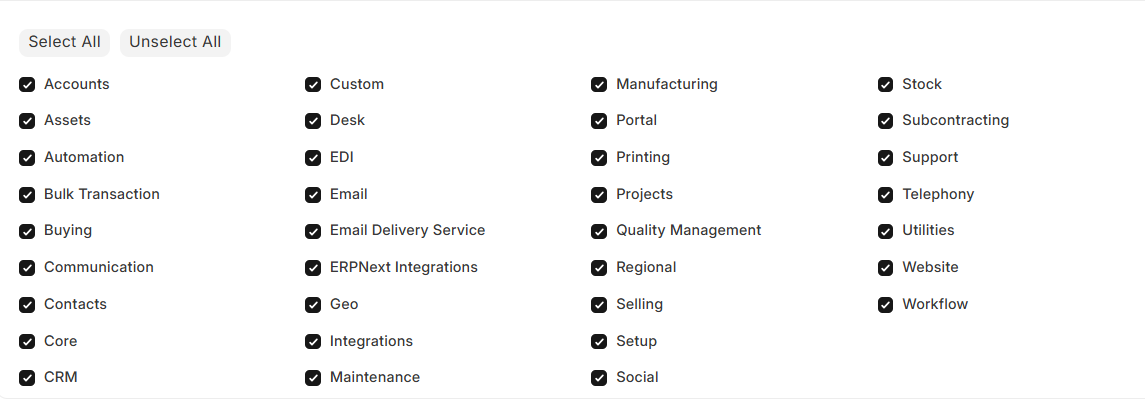Toggle the Manufacturing checkbox
This screenshot has height=405, width=1145.
(599, 85)
